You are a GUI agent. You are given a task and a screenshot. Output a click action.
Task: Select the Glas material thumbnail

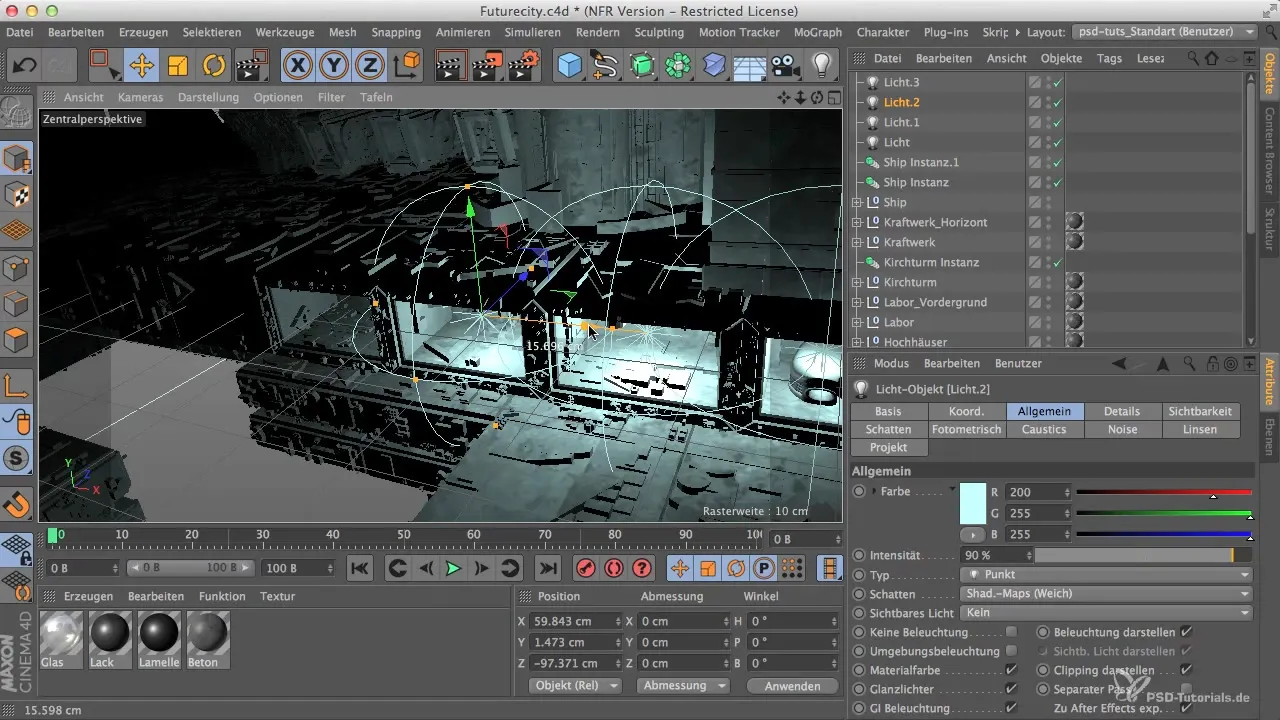pyautogui.click(x=62, y=638)
